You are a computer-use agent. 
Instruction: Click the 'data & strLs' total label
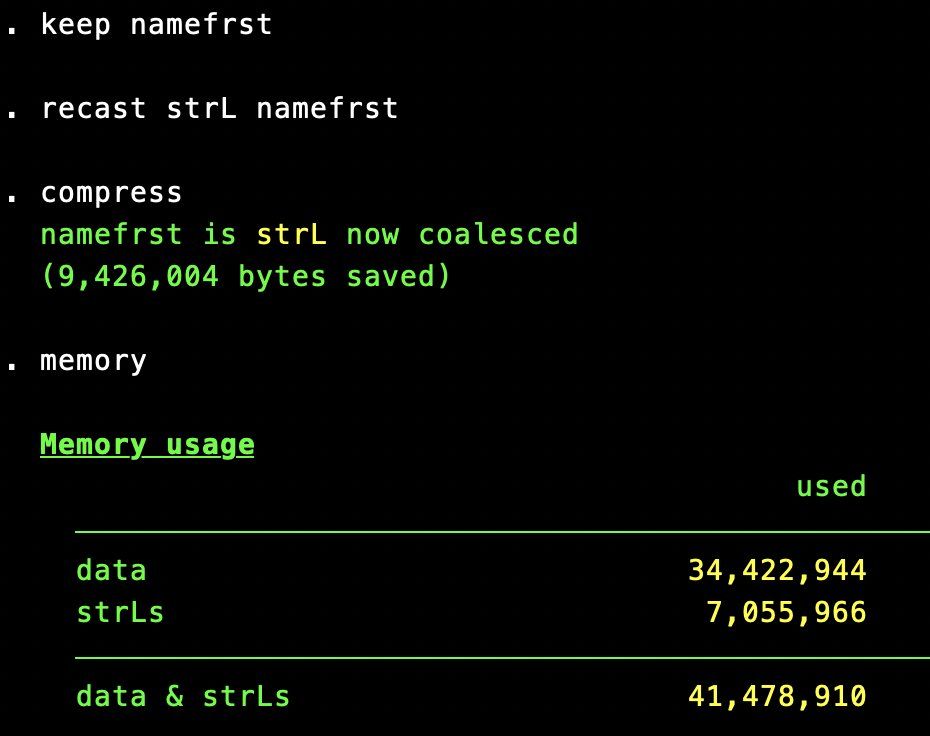tap(183, 697)
